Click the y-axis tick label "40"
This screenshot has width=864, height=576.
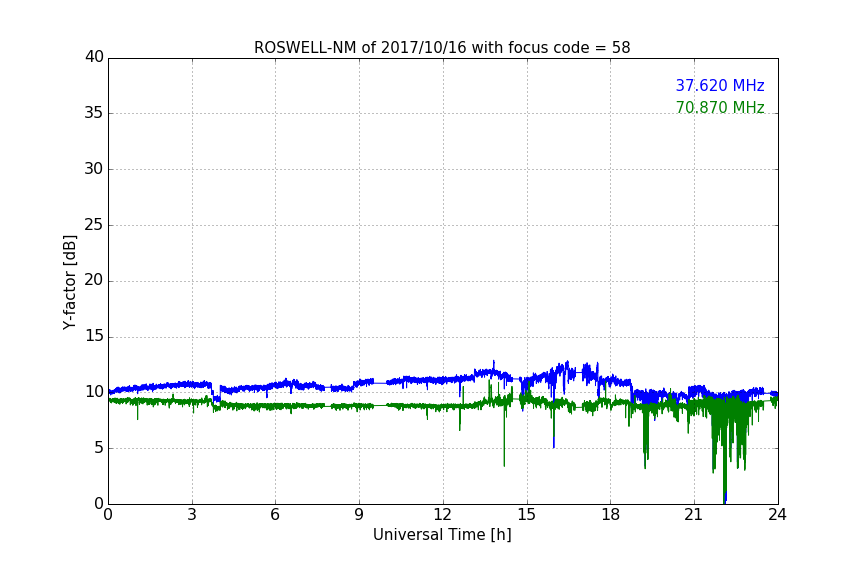click(x=94, y=57)
